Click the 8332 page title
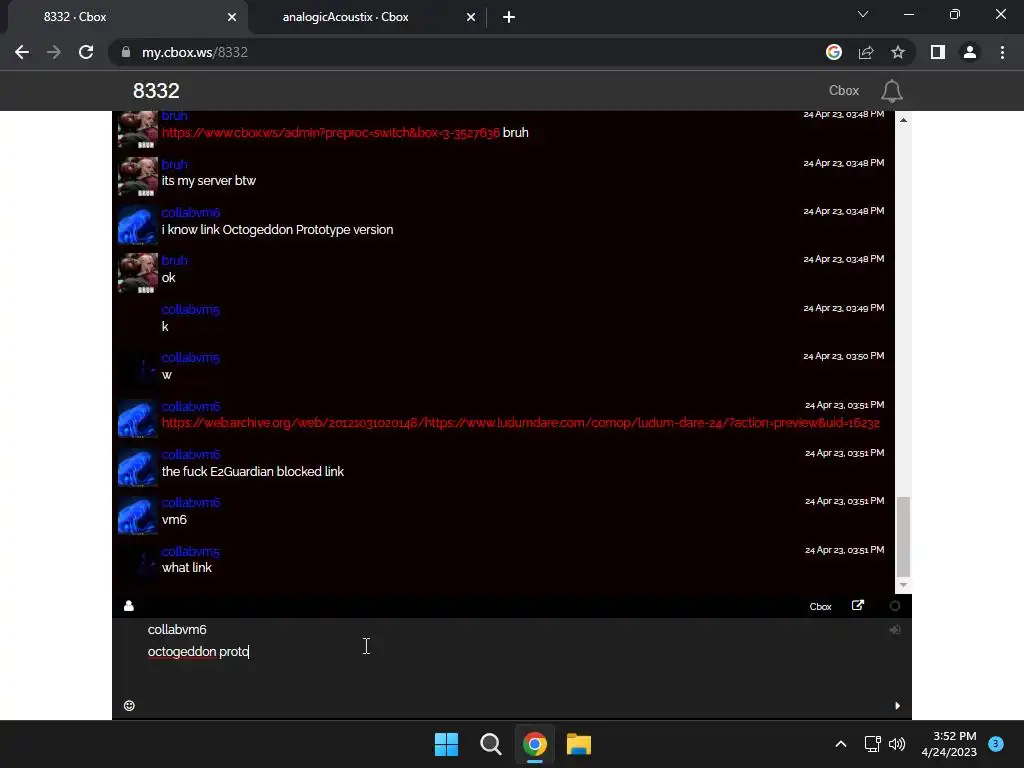 coord(156,91)
